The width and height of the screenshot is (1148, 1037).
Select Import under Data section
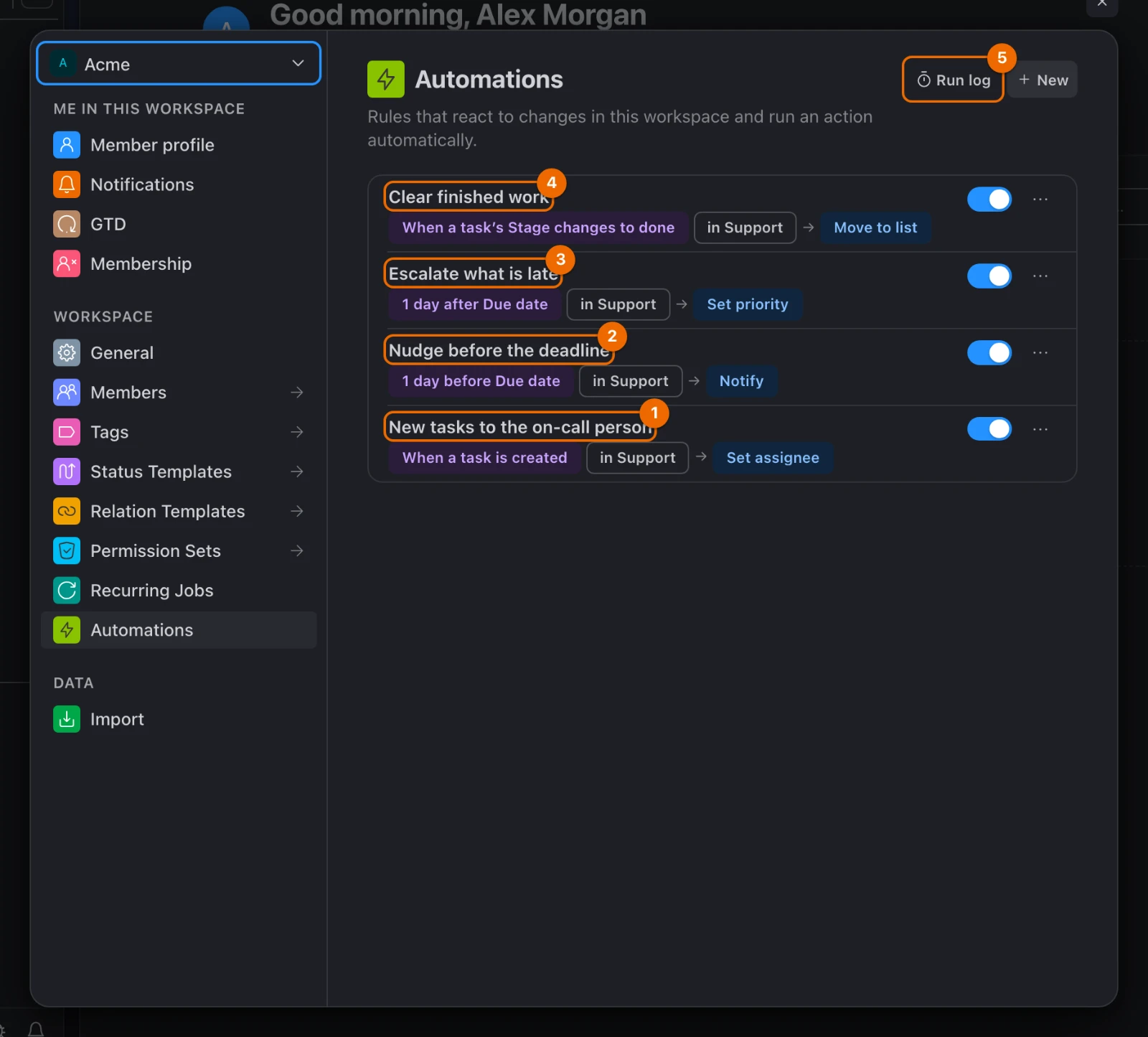pos(179,719)
